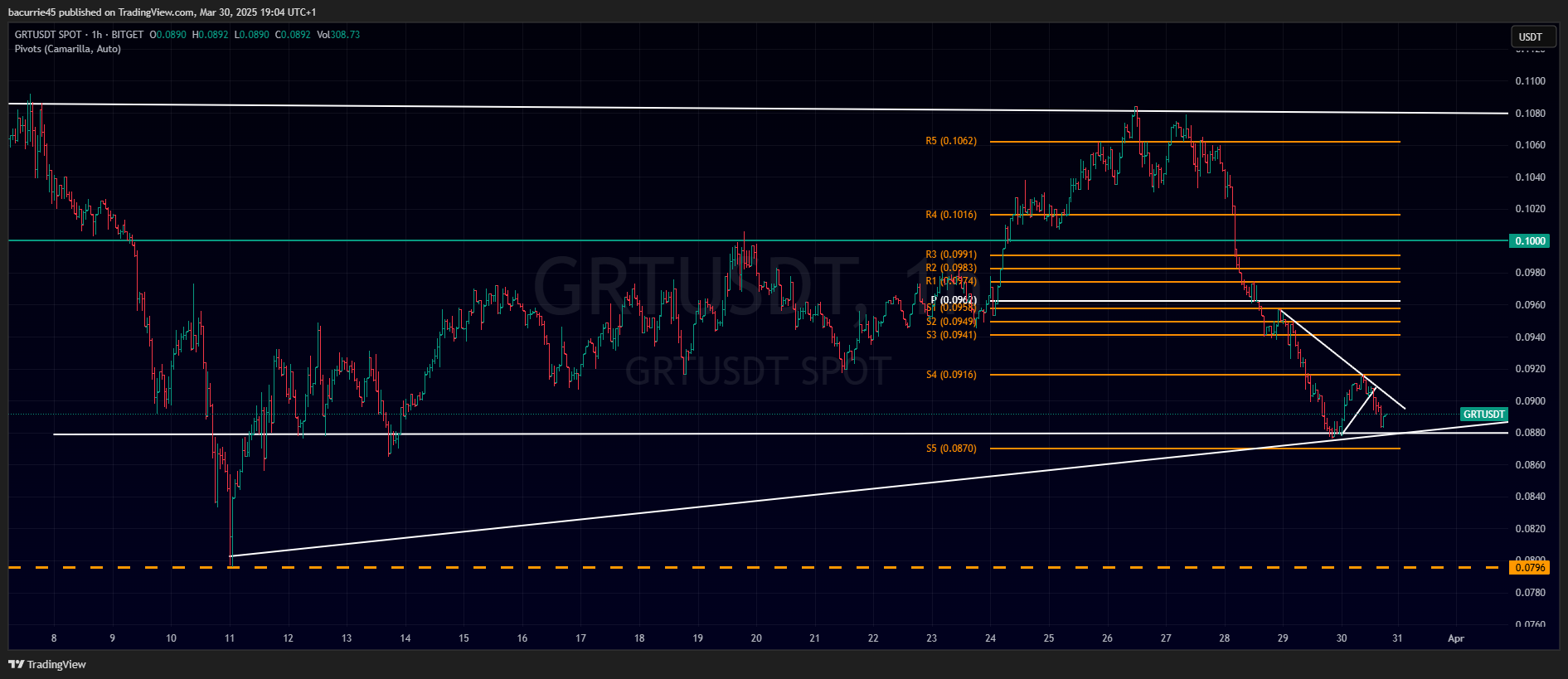Click date 28 on the time axis
Viewport: 1568px width, 679px height.
tap(1225, 638)
